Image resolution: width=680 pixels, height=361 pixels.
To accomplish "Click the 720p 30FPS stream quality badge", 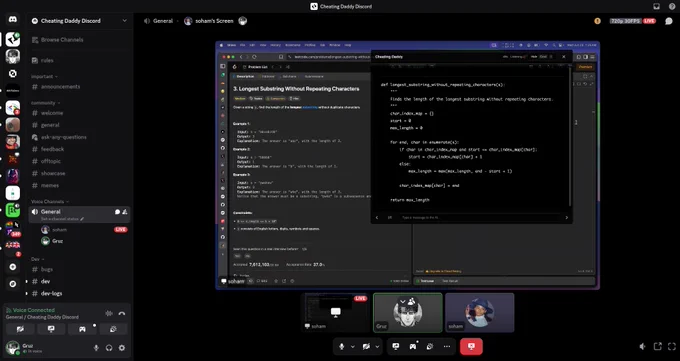I will point(625,21).
